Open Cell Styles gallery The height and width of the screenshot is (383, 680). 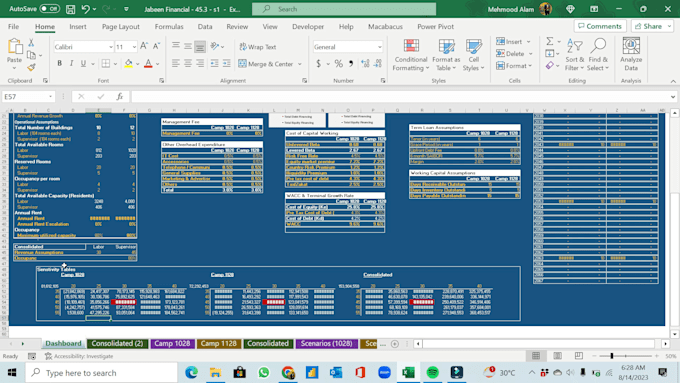point(474,55)
